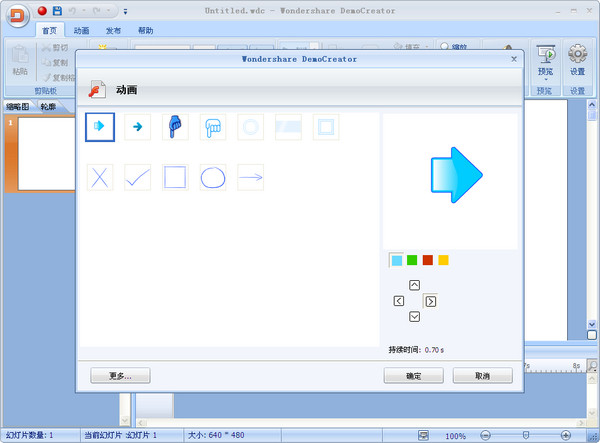Select the hand-drawn thin arrow animation
600x443 pixels.
tap(251, 178)
